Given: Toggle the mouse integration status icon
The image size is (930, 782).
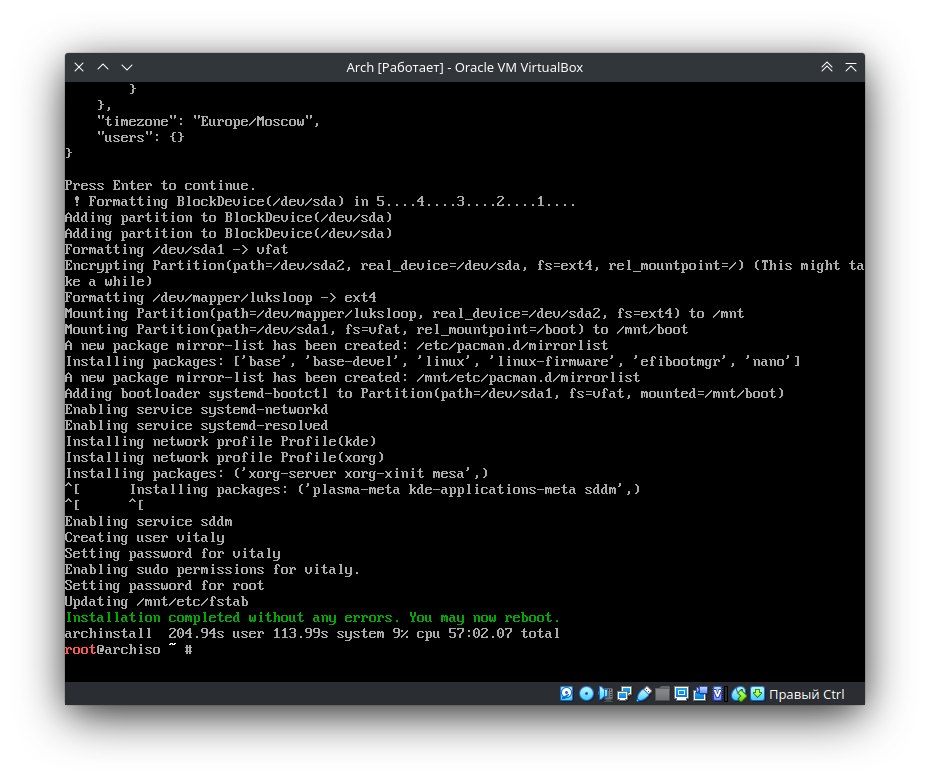Looking at the screenshot, I should (738, 694).
